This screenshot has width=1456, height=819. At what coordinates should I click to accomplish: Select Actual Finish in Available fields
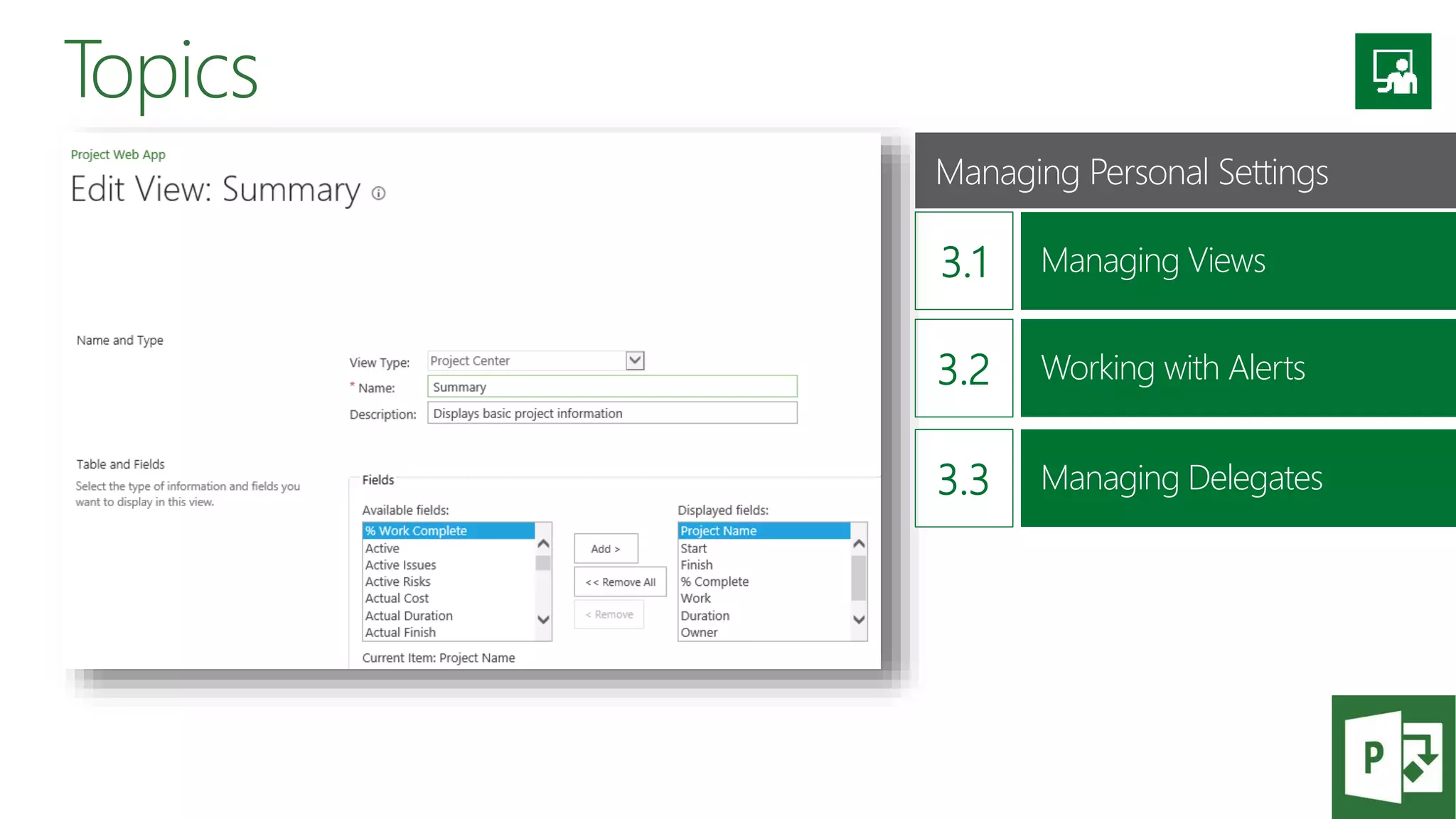(x=449, y=632)
